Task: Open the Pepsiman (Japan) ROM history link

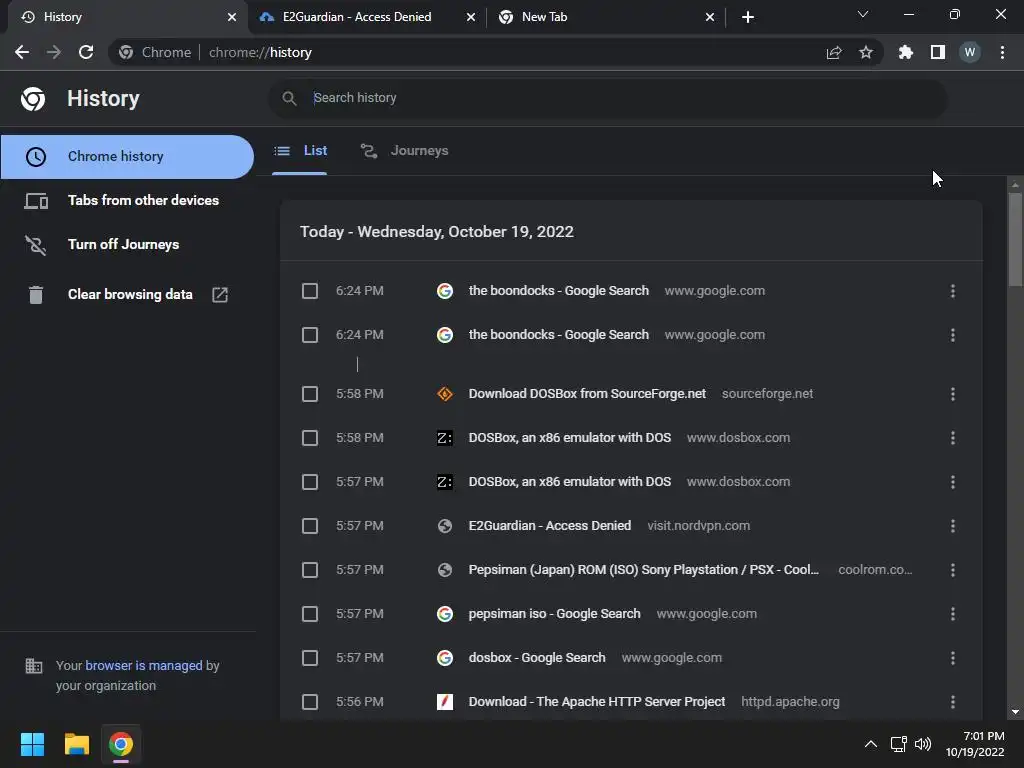Action: coord(643,570)
